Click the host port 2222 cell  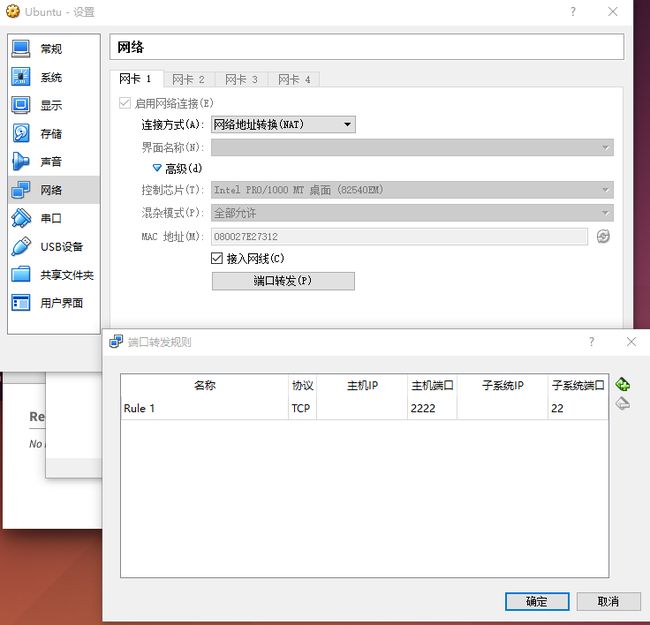[432, 408]
